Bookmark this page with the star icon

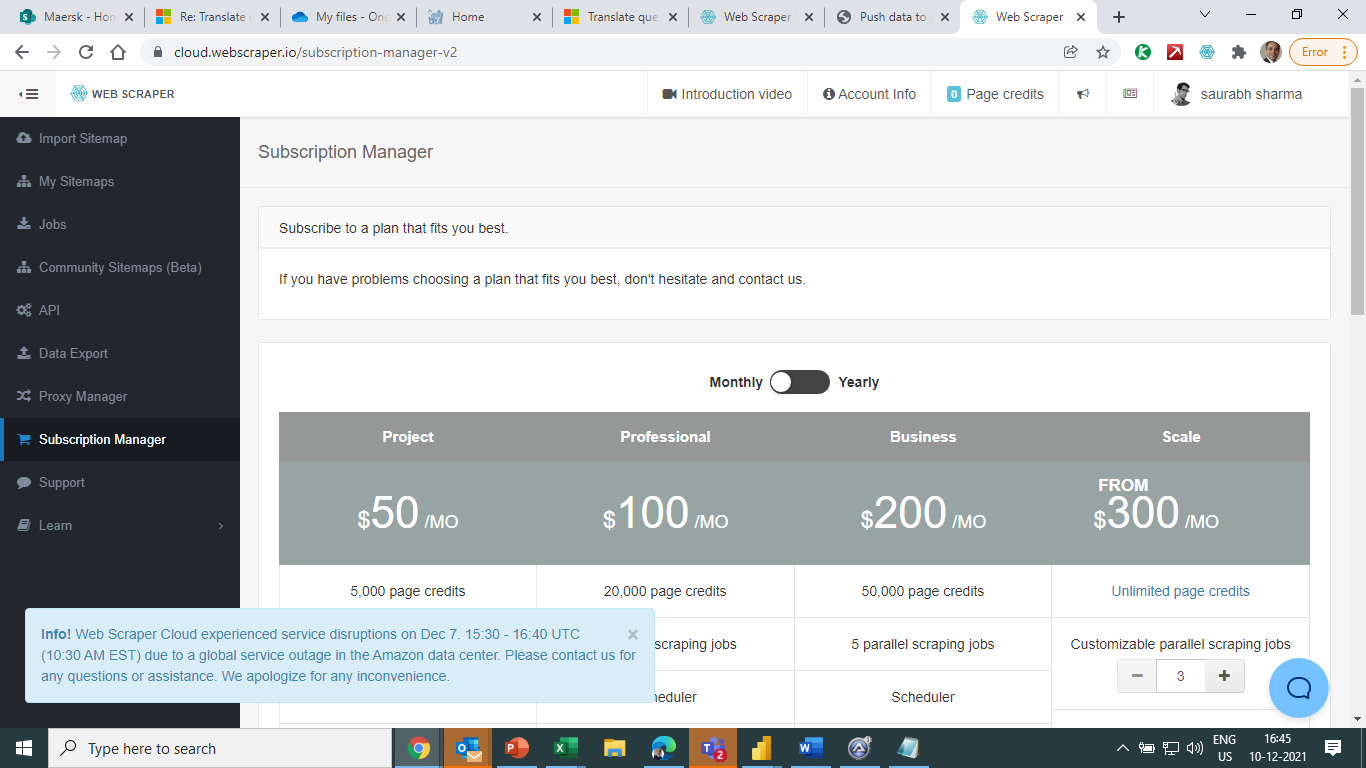click(x=1103, y=52)
